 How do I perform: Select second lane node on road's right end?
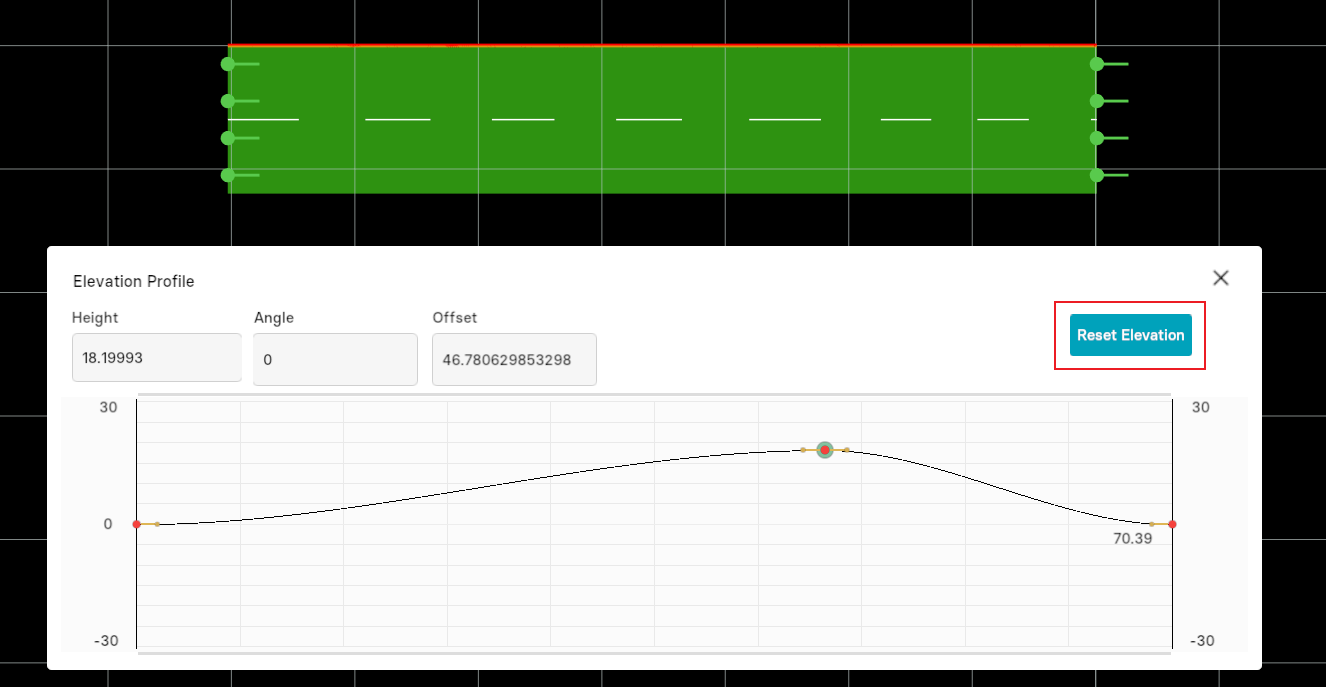pos(1097,101)
